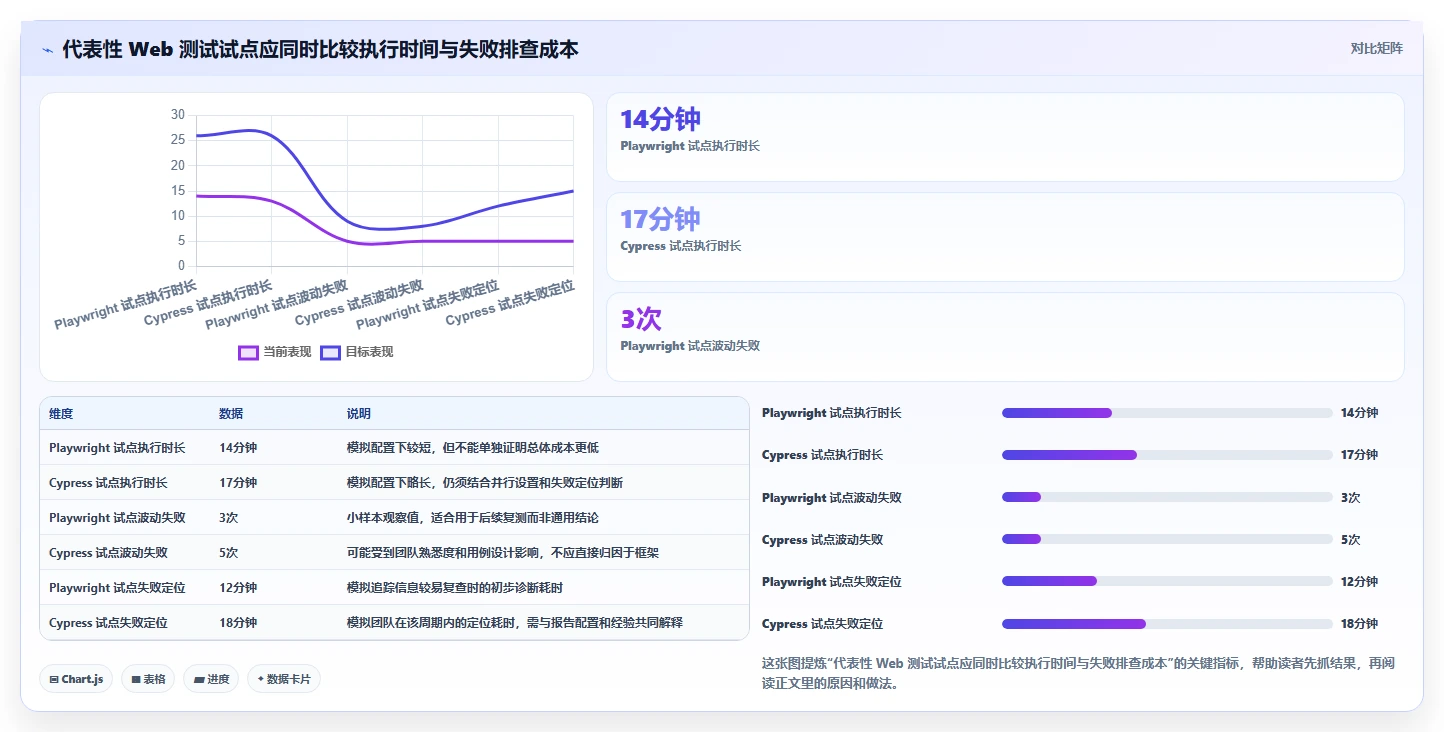Click the header icon beside the title
Screen dimensions: 1444x732
(47, 49)
